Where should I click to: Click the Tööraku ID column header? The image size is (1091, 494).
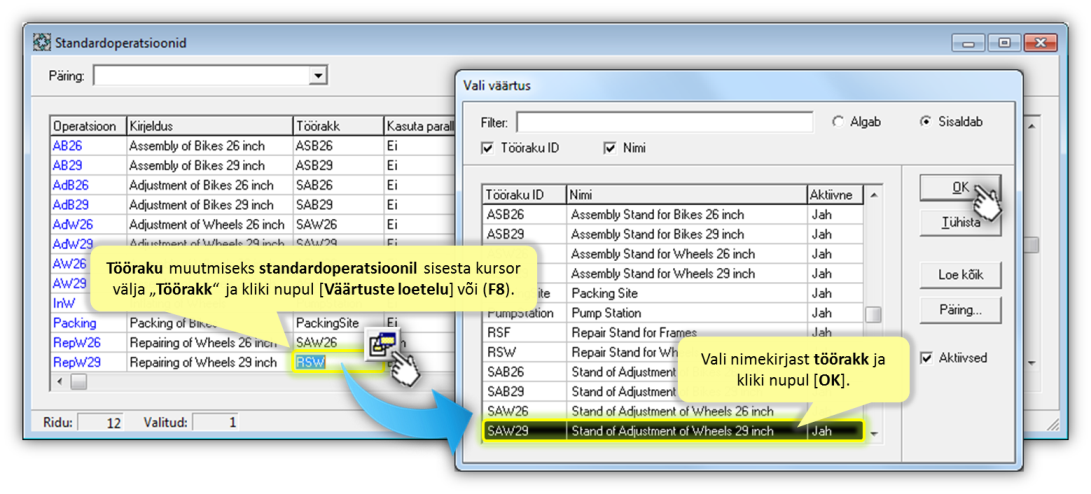[x=525, y=193]
